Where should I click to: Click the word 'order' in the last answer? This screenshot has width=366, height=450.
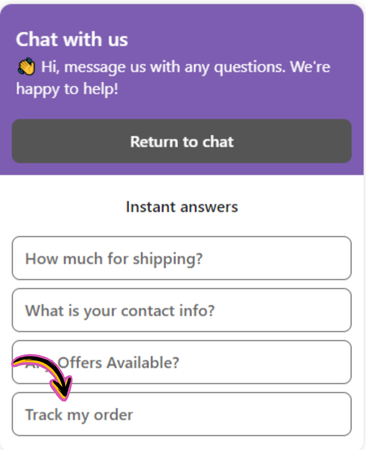(113, 415)
